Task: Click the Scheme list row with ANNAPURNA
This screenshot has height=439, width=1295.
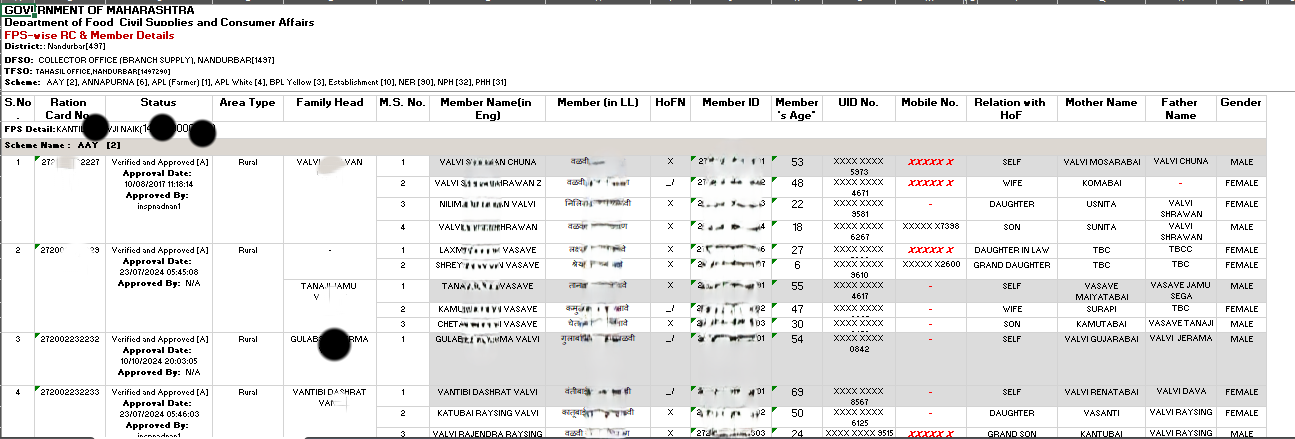Action: click(258, 82)
